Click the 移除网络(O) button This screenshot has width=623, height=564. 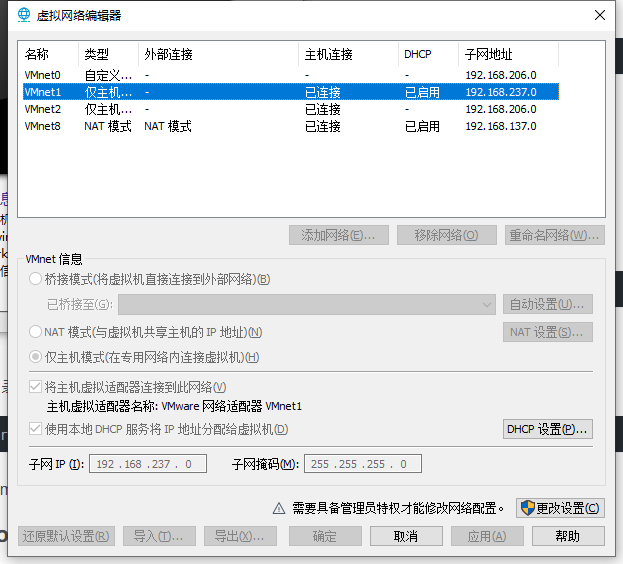(x=447, y=235)
